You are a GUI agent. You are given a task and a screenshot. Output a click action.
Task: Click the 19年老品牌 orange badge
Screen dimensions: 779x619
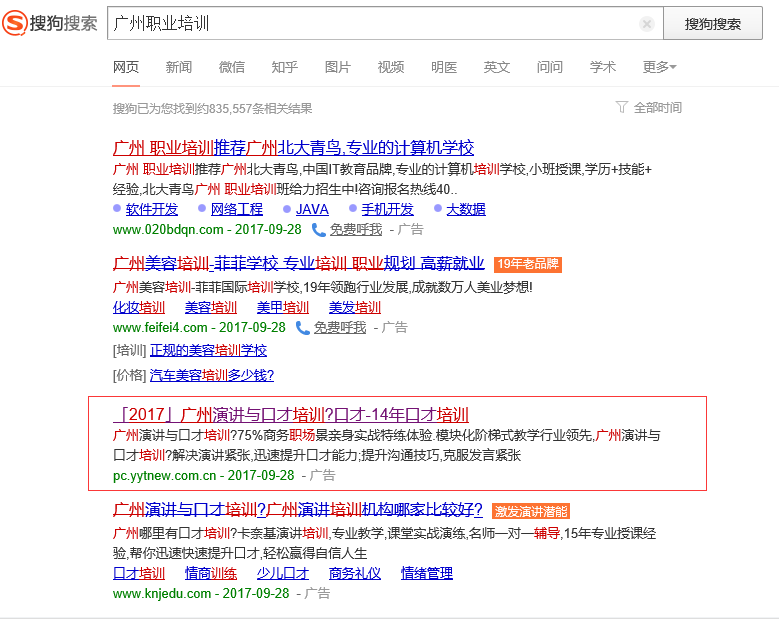[527, 265]
